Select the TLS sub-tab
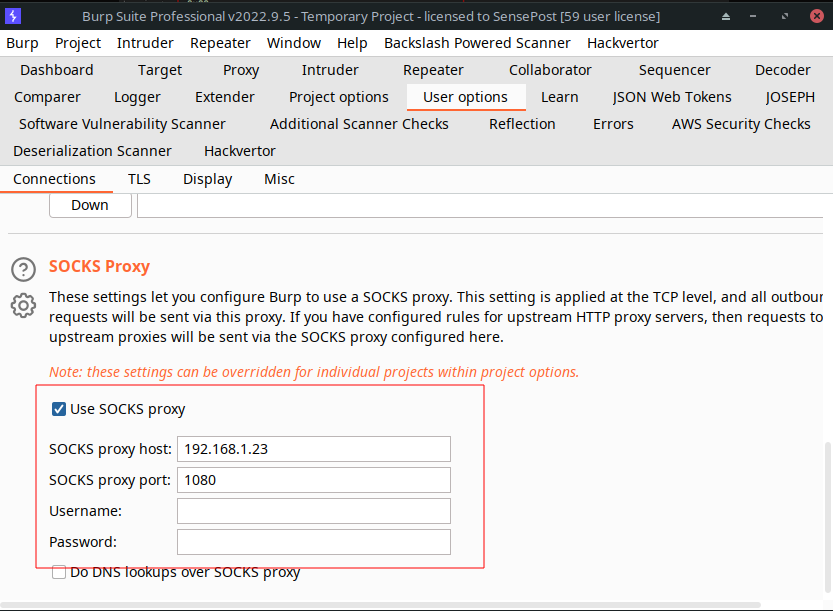 click(139, 179)
